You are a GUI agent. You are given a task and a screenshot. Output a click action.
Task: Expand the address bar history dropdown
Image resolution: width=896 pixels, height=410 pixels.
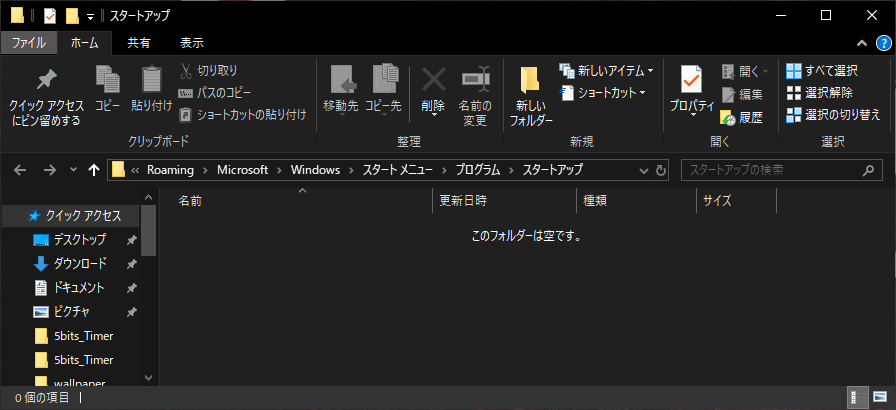(644, 170)
